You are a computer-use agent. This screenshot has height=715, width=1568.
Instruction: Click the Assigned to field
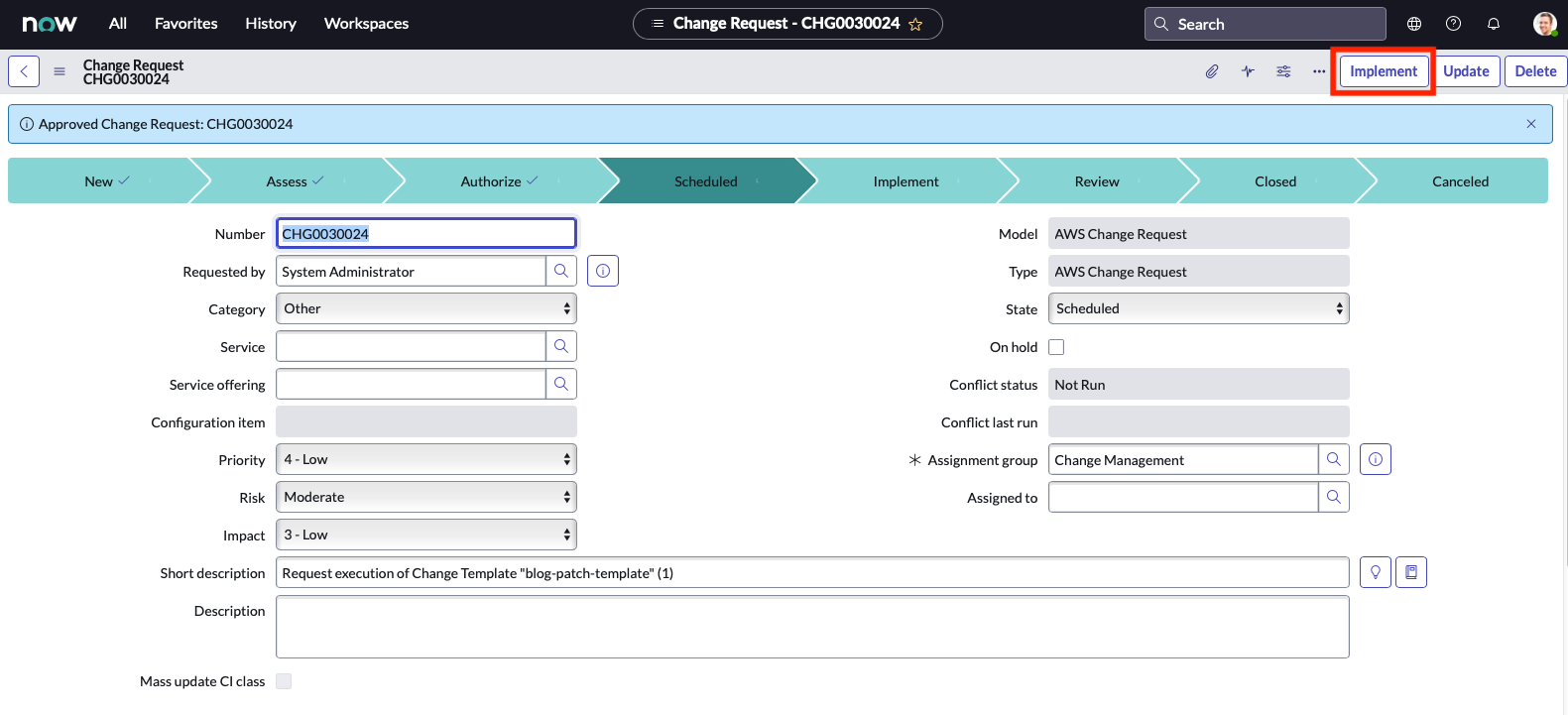coord(1183,497)
